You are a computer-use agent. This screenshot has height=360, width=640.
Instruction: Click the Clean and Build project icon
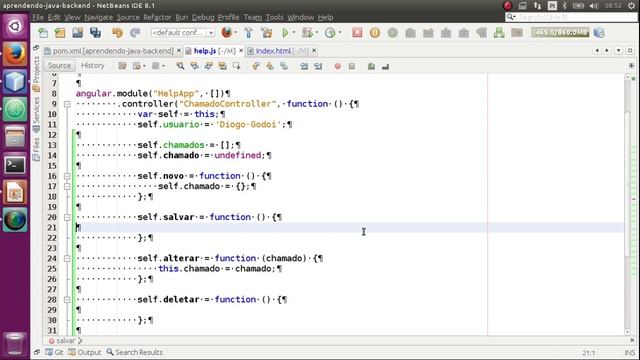pos(267,33)
